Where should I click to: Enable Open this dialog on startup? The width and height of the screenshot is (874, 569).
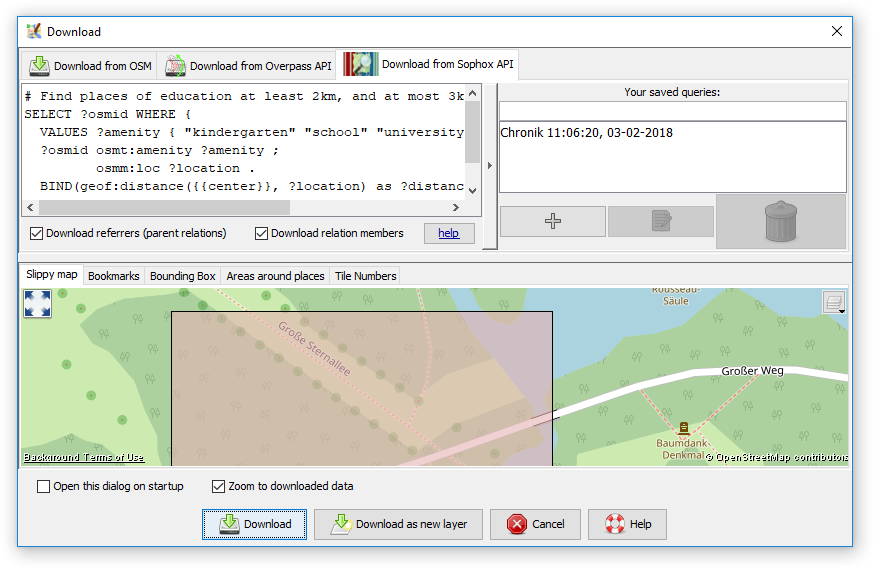[43, 487]
